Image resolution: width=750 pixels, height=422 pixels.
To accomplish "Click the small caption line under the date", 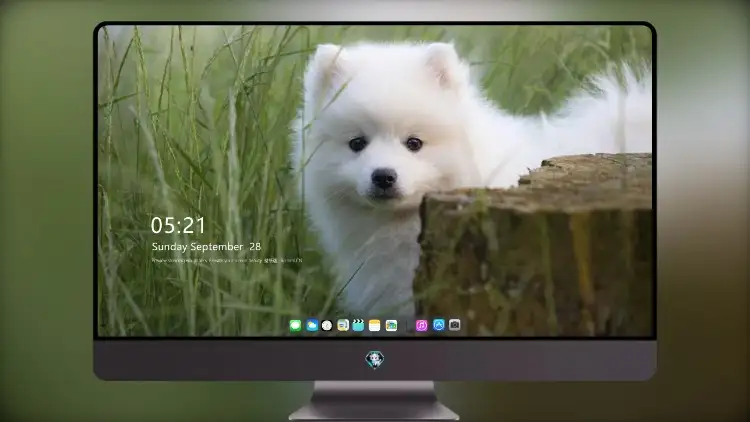I will [x=227, y=261].
